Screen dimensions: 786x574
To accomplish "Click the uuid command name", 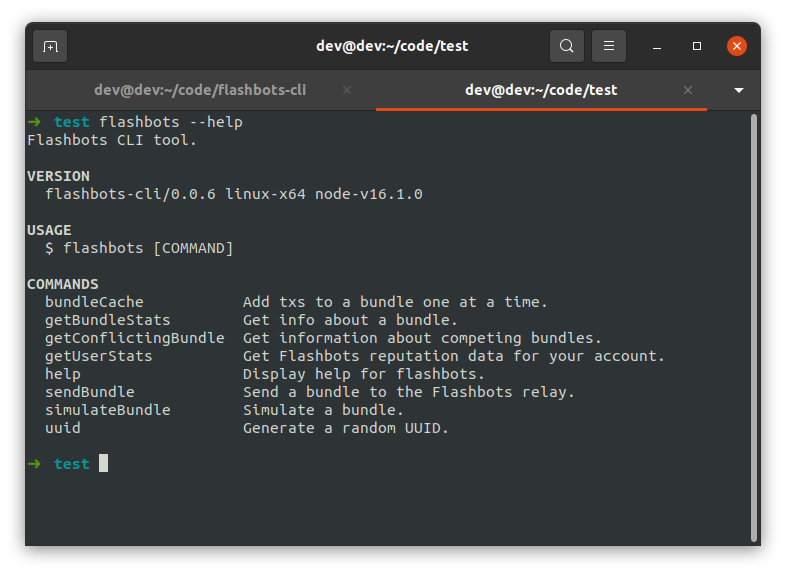I will [x=63, y=428].
